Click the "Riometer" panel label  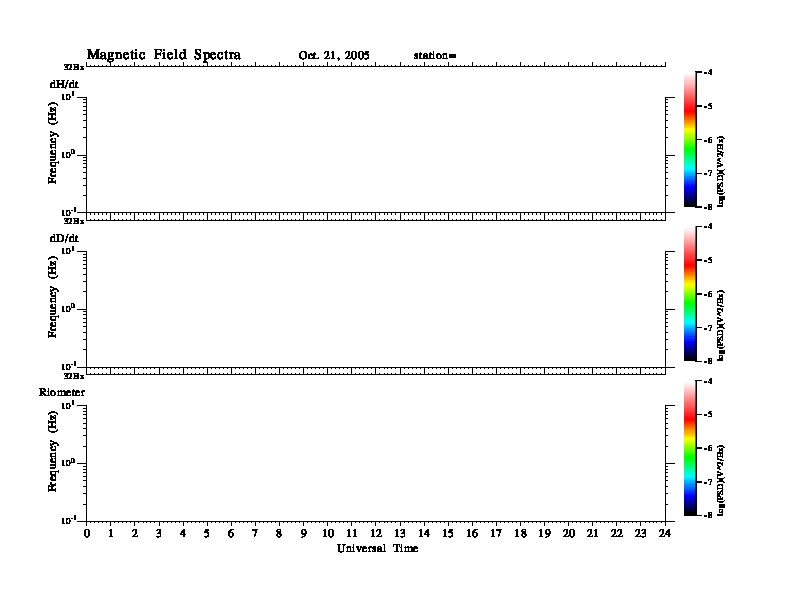tap(62, 392)
